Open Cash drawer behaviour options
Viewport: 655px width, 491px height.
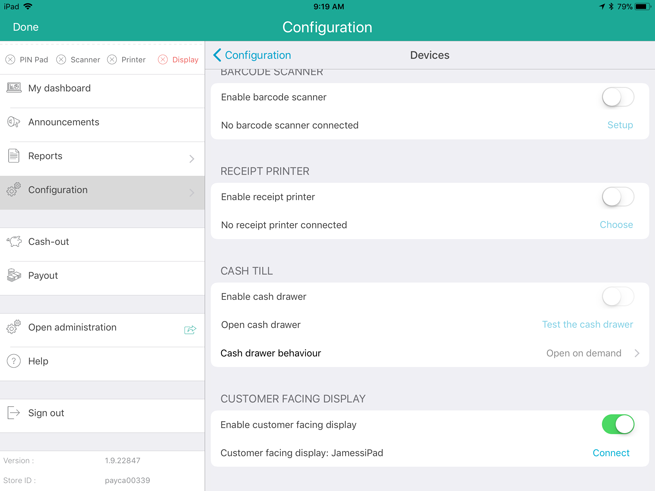tap(593, 353)
